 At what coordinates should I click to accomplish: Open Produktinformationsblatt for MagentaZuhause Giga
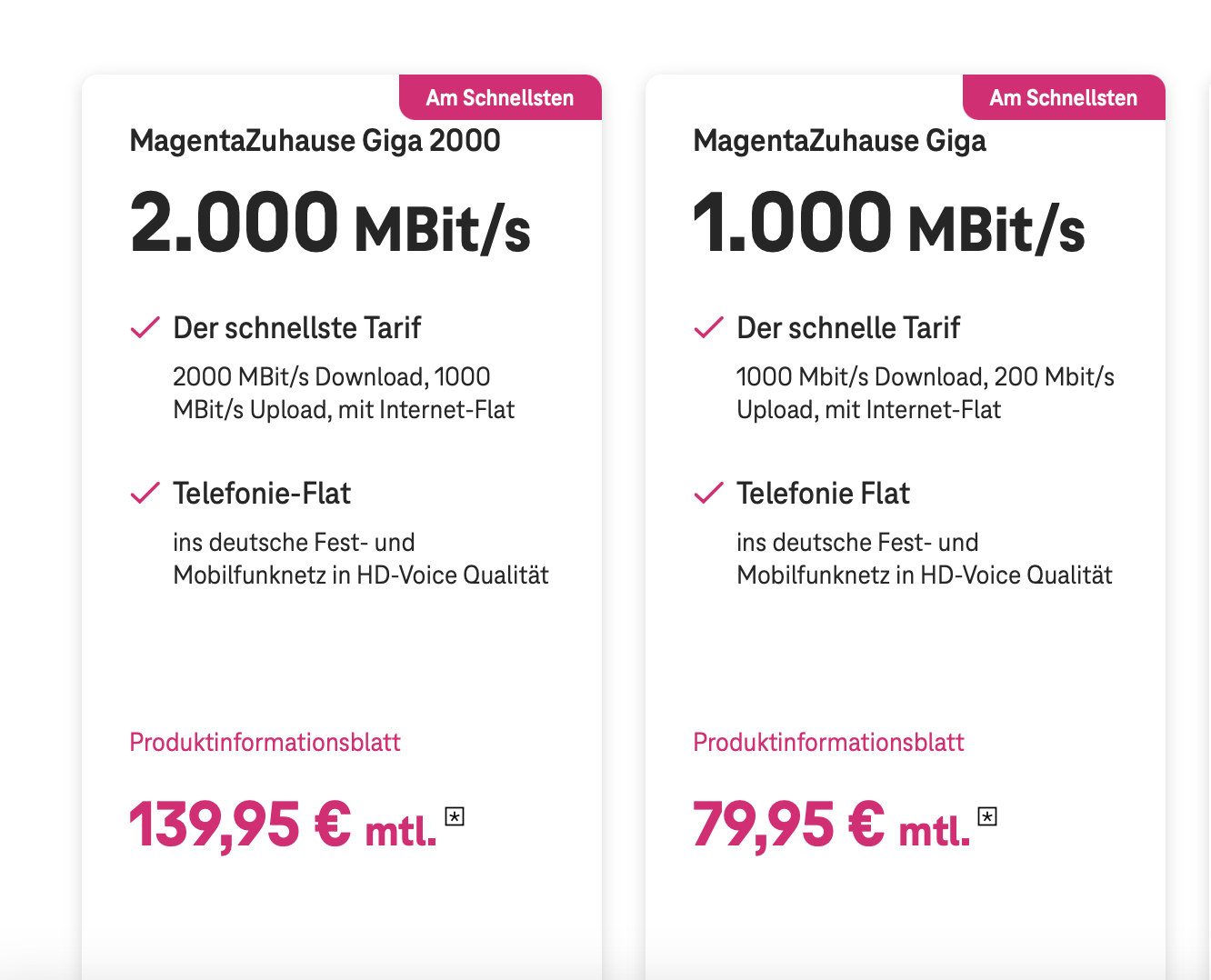click(x=828, y=742)
